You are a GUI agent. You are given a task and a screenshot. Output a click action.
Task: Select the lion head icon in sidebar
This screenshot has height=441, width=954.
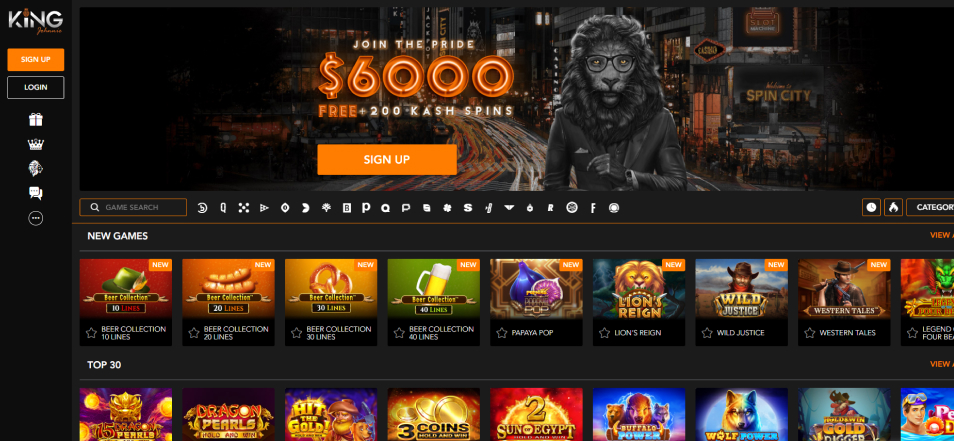click(36, 168)
